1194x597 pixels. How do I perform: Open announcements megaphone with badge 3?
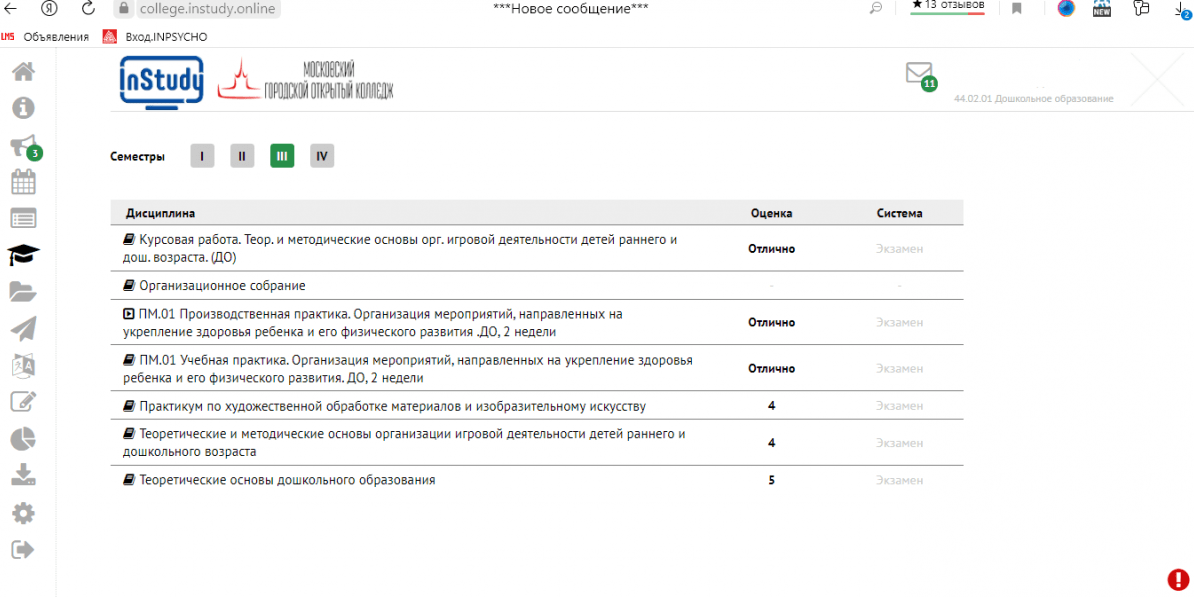tap(22, 146)
